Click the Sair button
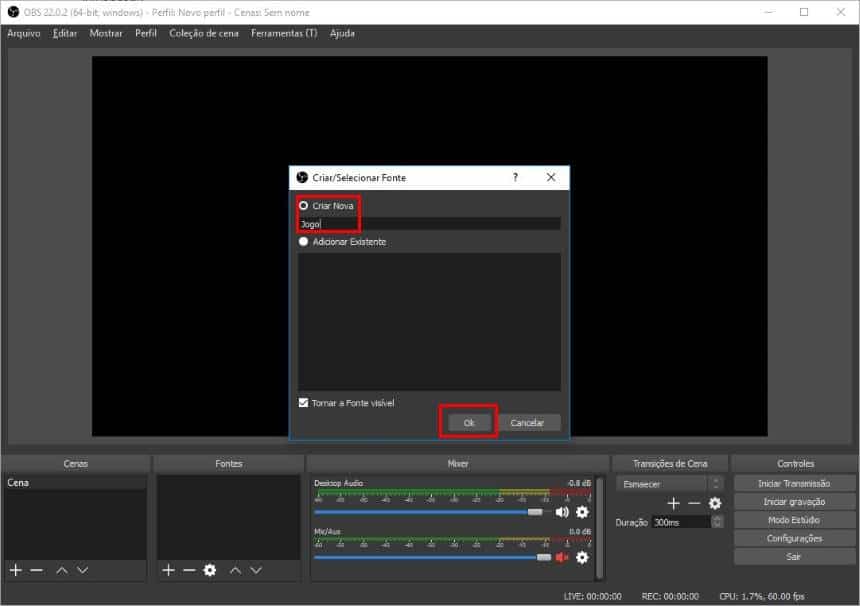 794,557
